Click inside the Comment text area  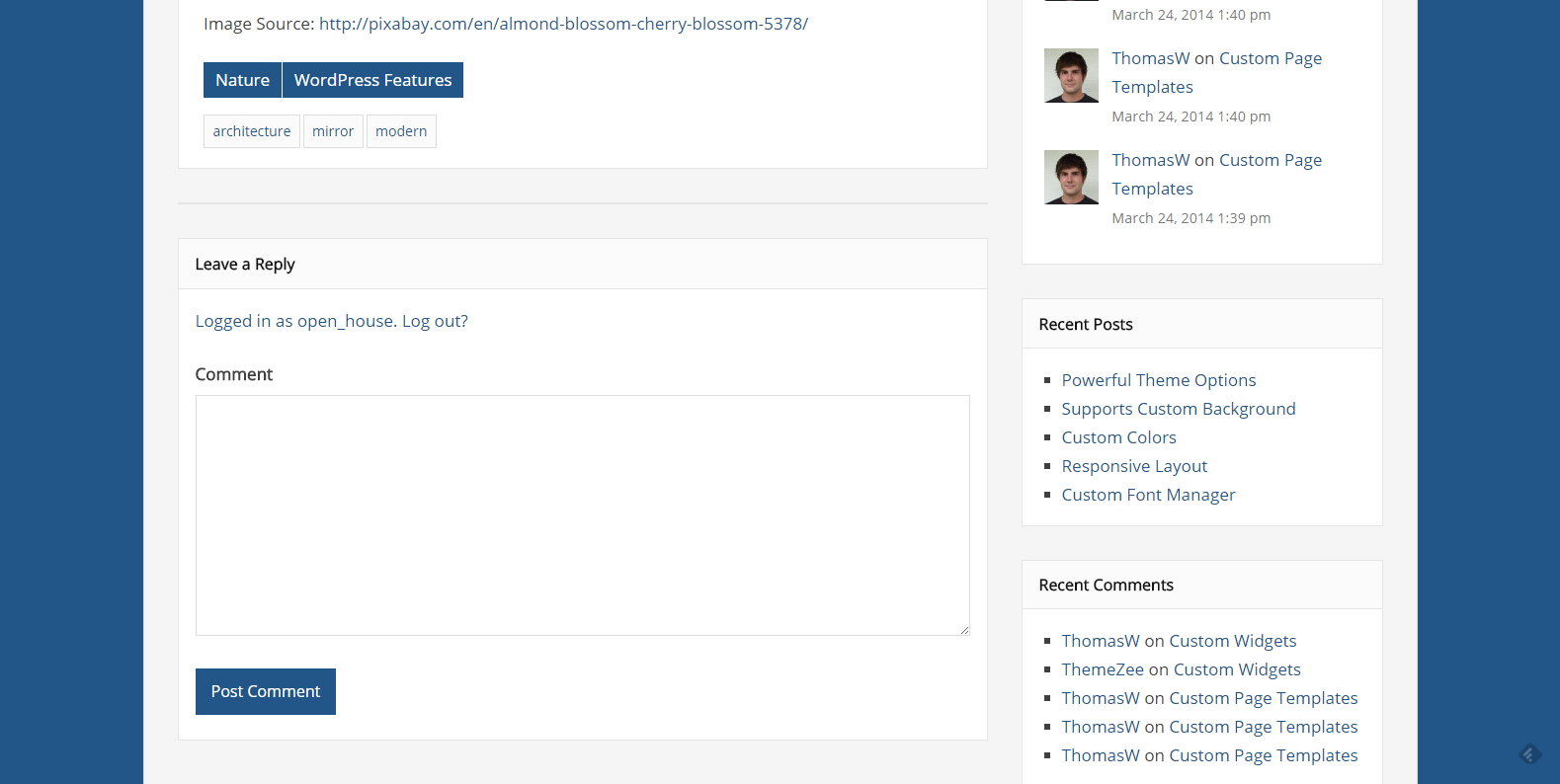(582, 514)
